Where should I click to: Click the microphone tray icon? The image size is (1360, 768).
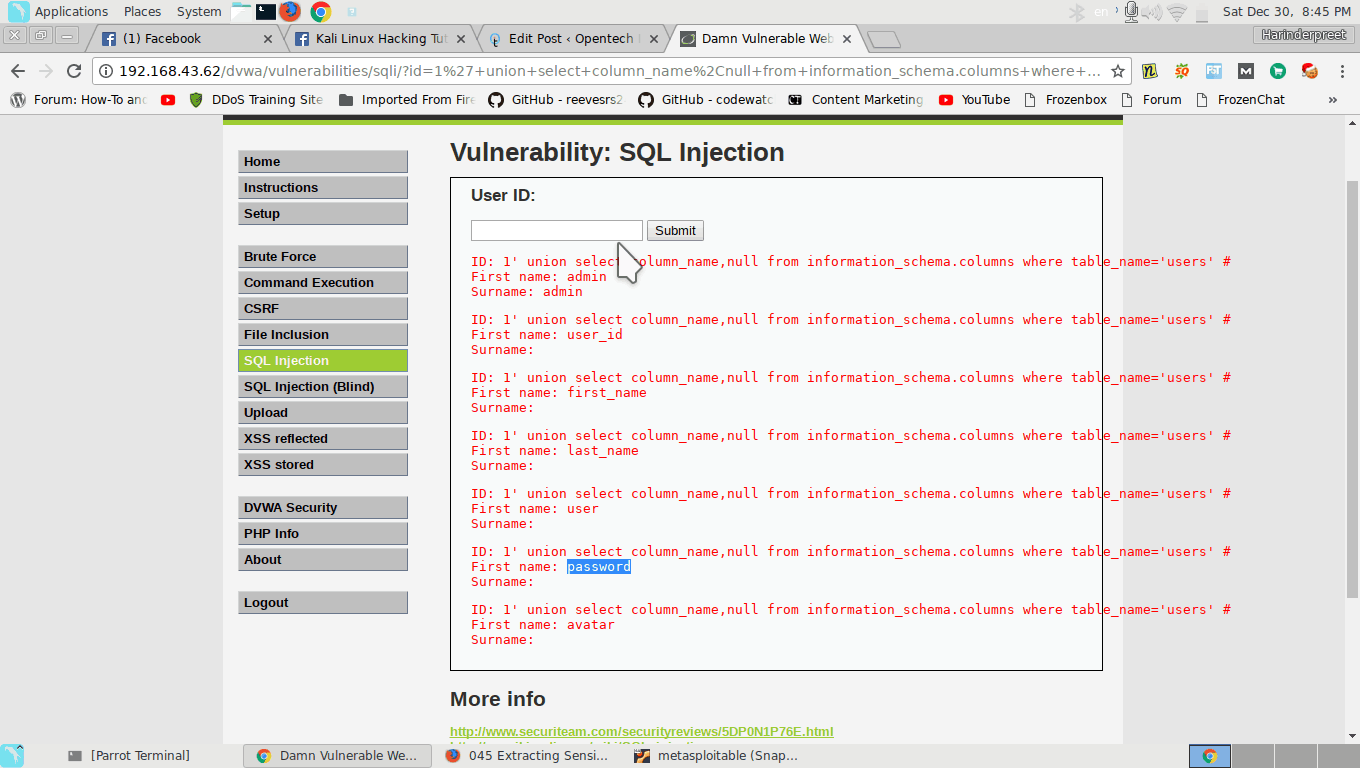[x=1131, y=12]
